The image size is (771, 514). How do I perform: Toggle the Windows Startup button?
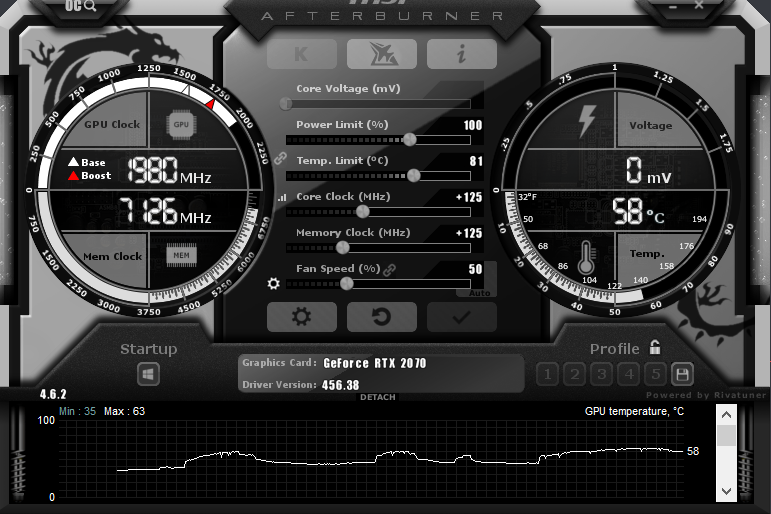click(x=148, y=374)
